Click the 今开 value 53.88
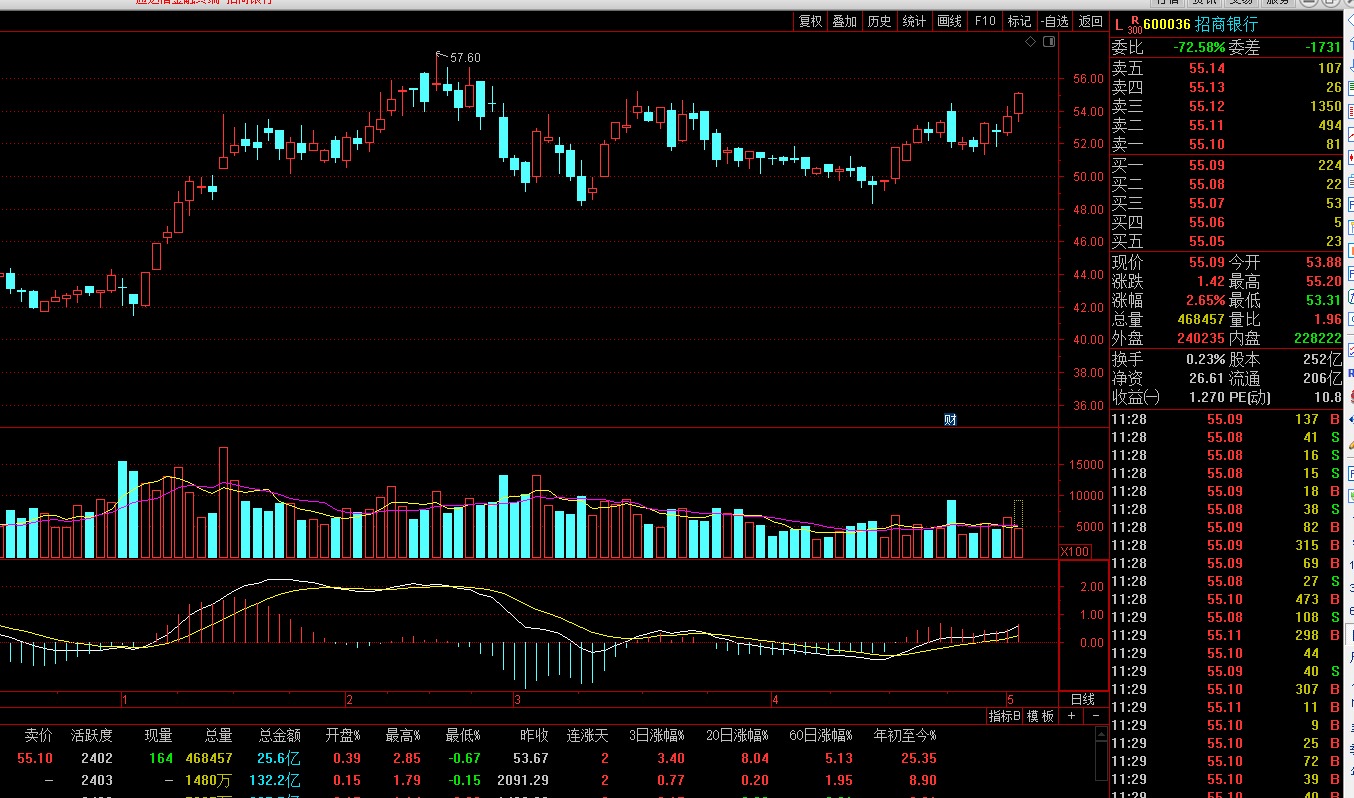1354x798 pixels. [x=1323, y=262]
